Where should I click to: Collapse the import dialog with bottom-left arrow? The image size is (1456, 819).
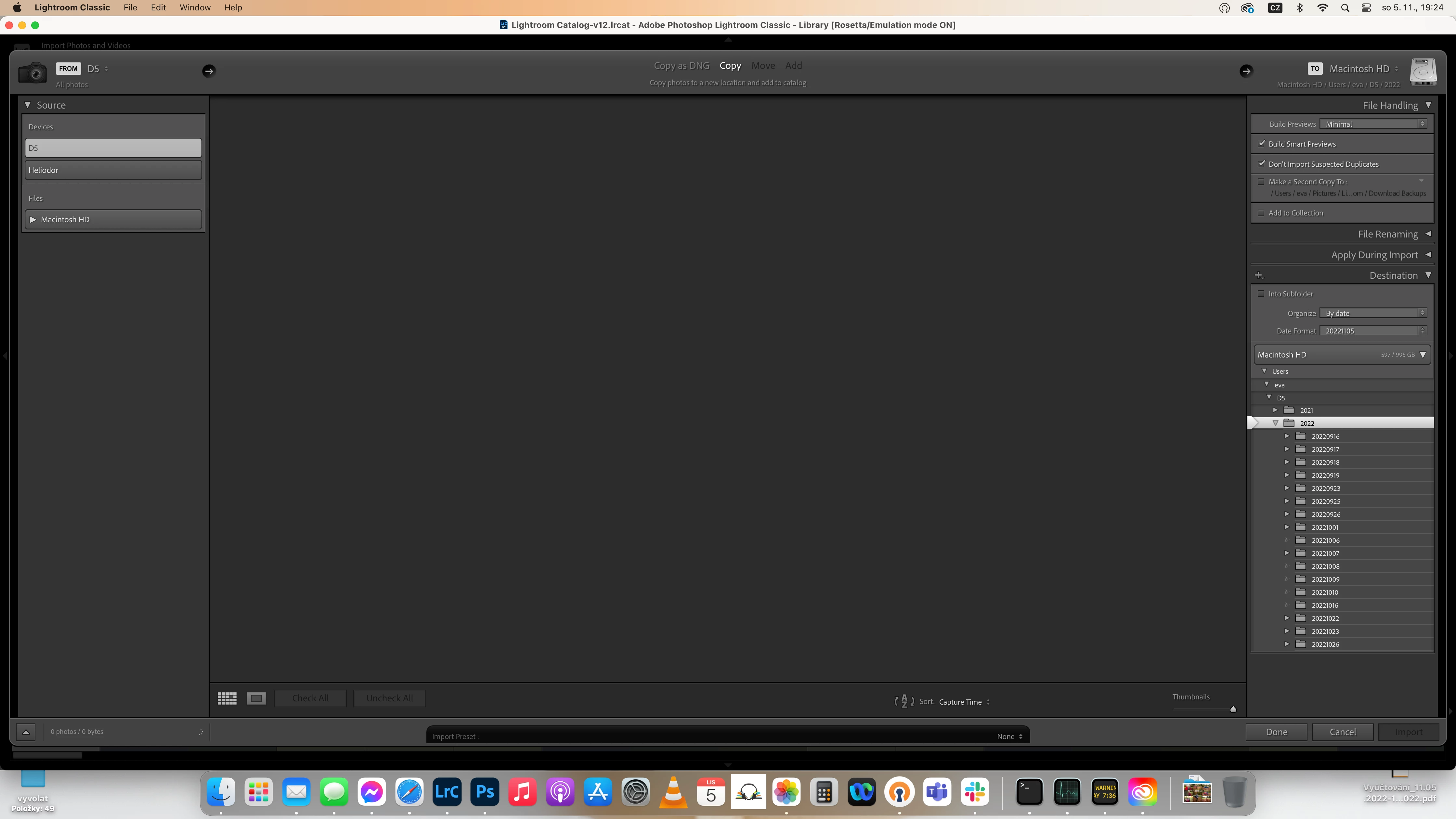(x=26, y=731)
